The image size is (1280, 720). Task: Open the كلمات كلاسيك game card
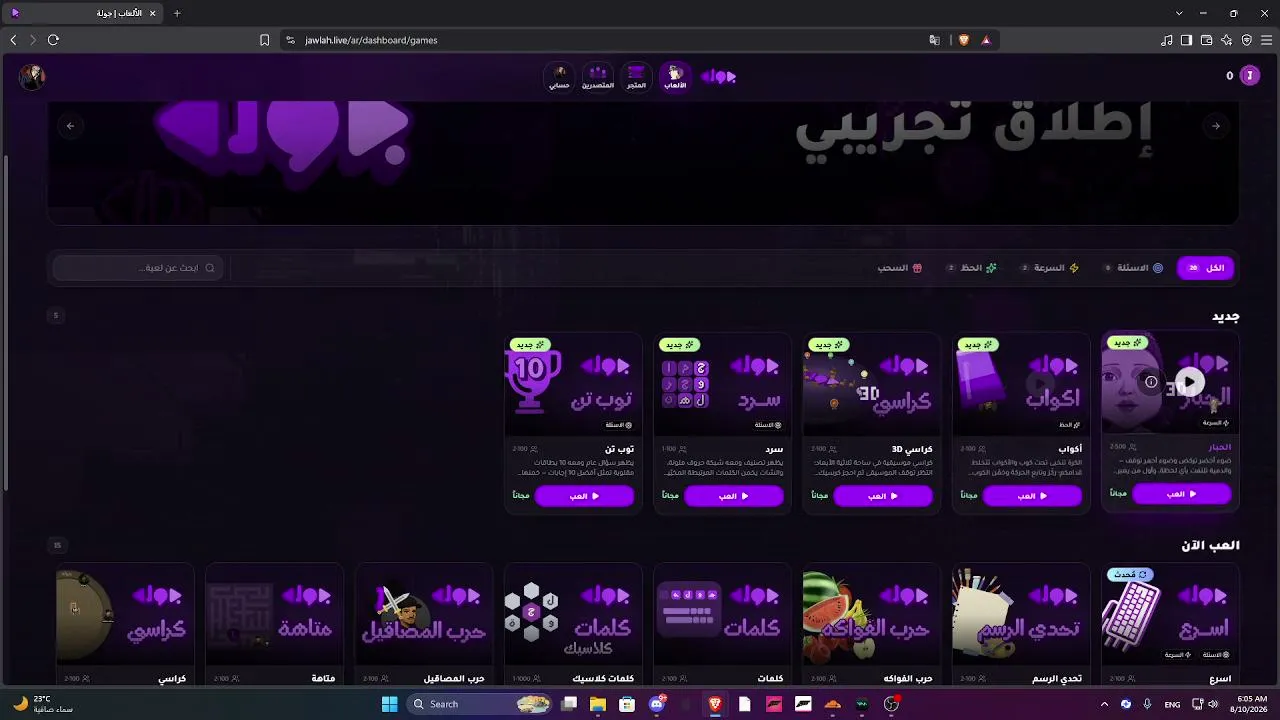click(573, 625)
